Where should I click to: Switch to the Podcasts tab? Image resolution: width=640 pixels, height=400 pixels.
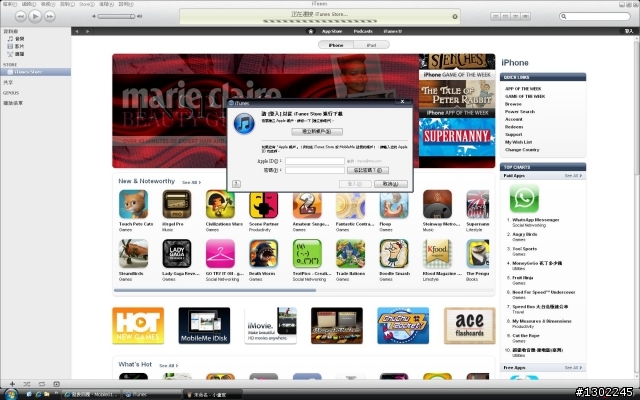(x=363, y=31)
